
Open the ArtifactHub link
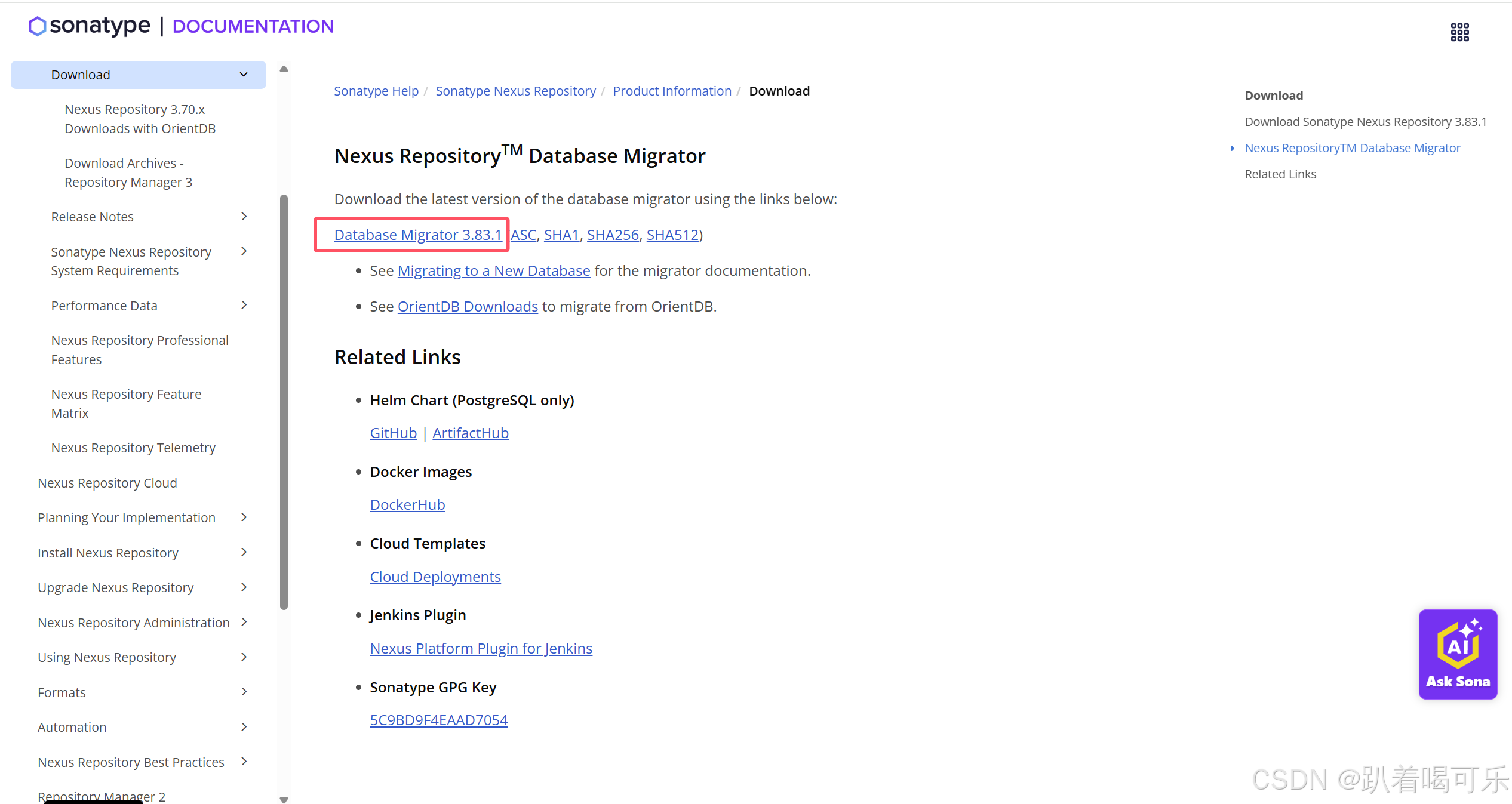click(x=471, y=433)
